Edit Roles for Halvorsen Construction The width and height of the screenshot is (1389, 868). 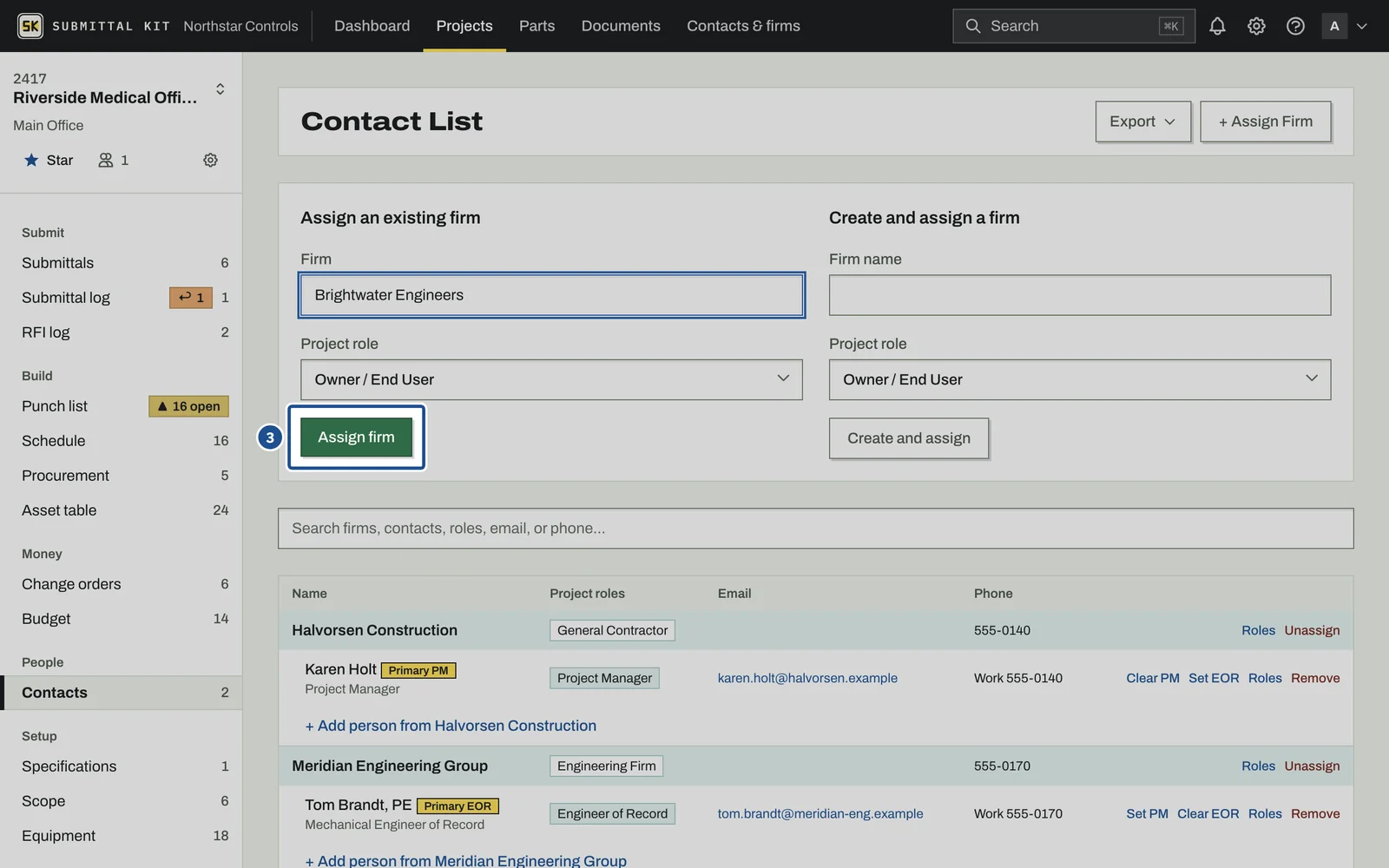click(x=1258, y=630)
